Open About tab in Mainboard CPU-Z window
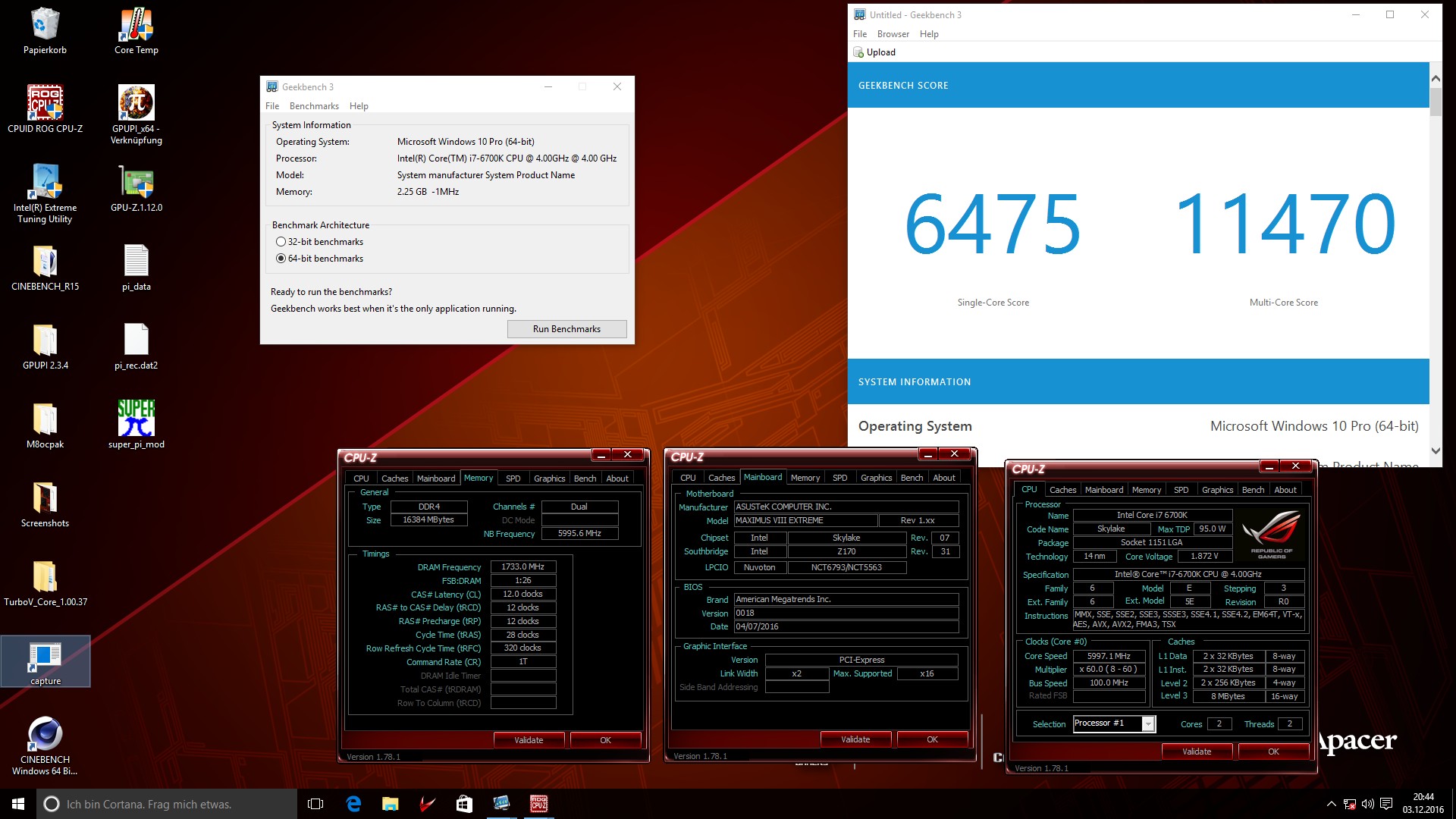Image resolution: width=1456 pixels, height=819 pixels. pyautogui.click(x=944, y=478)
